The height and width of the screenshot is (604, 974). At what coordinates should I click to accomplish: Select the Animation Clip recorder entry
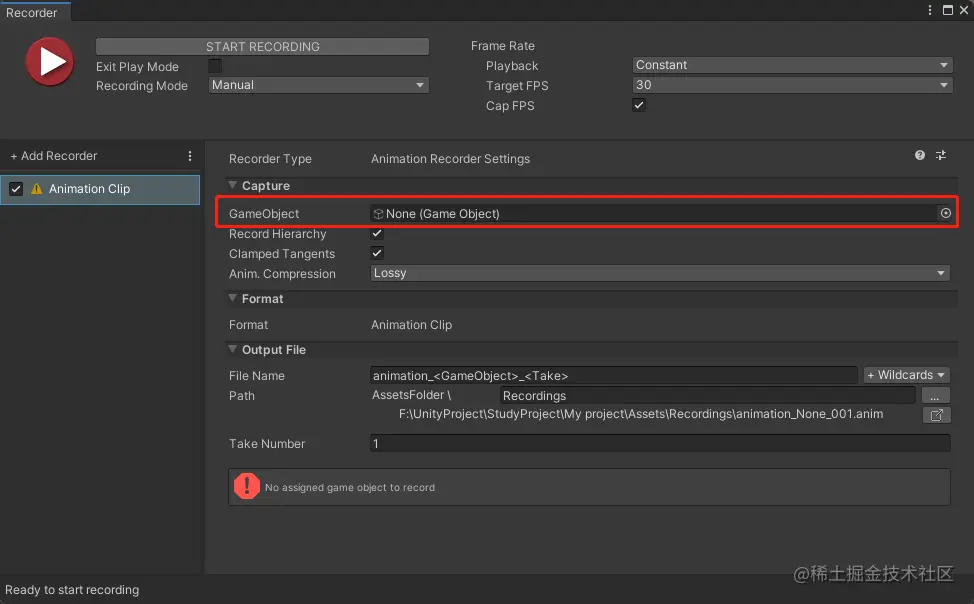pos(100,190)
